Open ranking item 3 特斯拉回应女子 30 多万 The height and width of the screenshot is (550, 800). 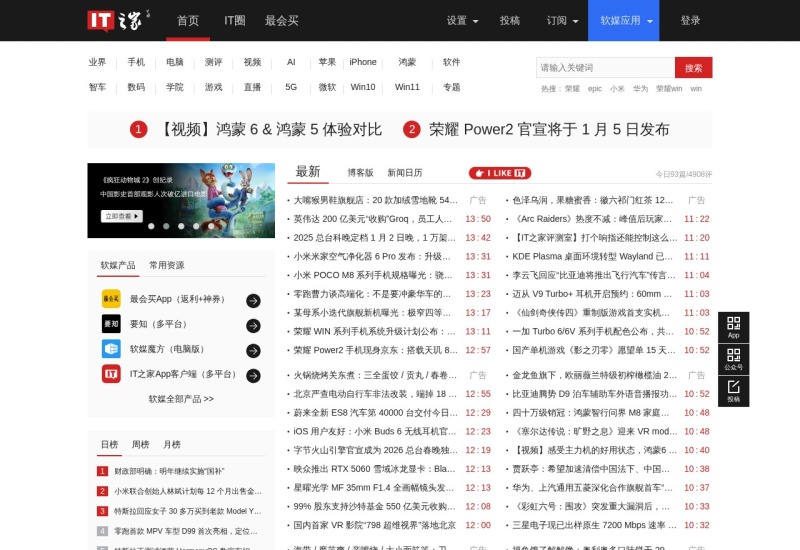point(188,511)
